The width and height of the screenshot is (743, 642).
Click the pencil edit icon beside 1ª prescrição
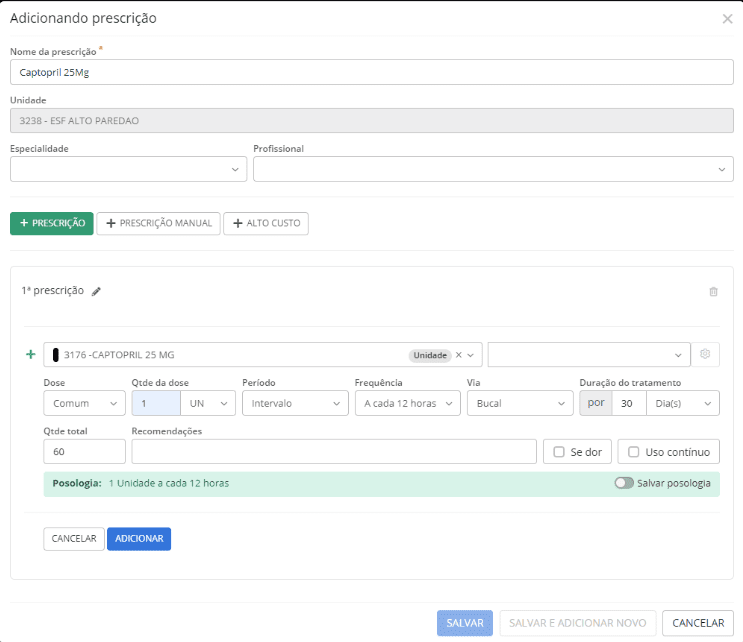click(x=97, y=292)
